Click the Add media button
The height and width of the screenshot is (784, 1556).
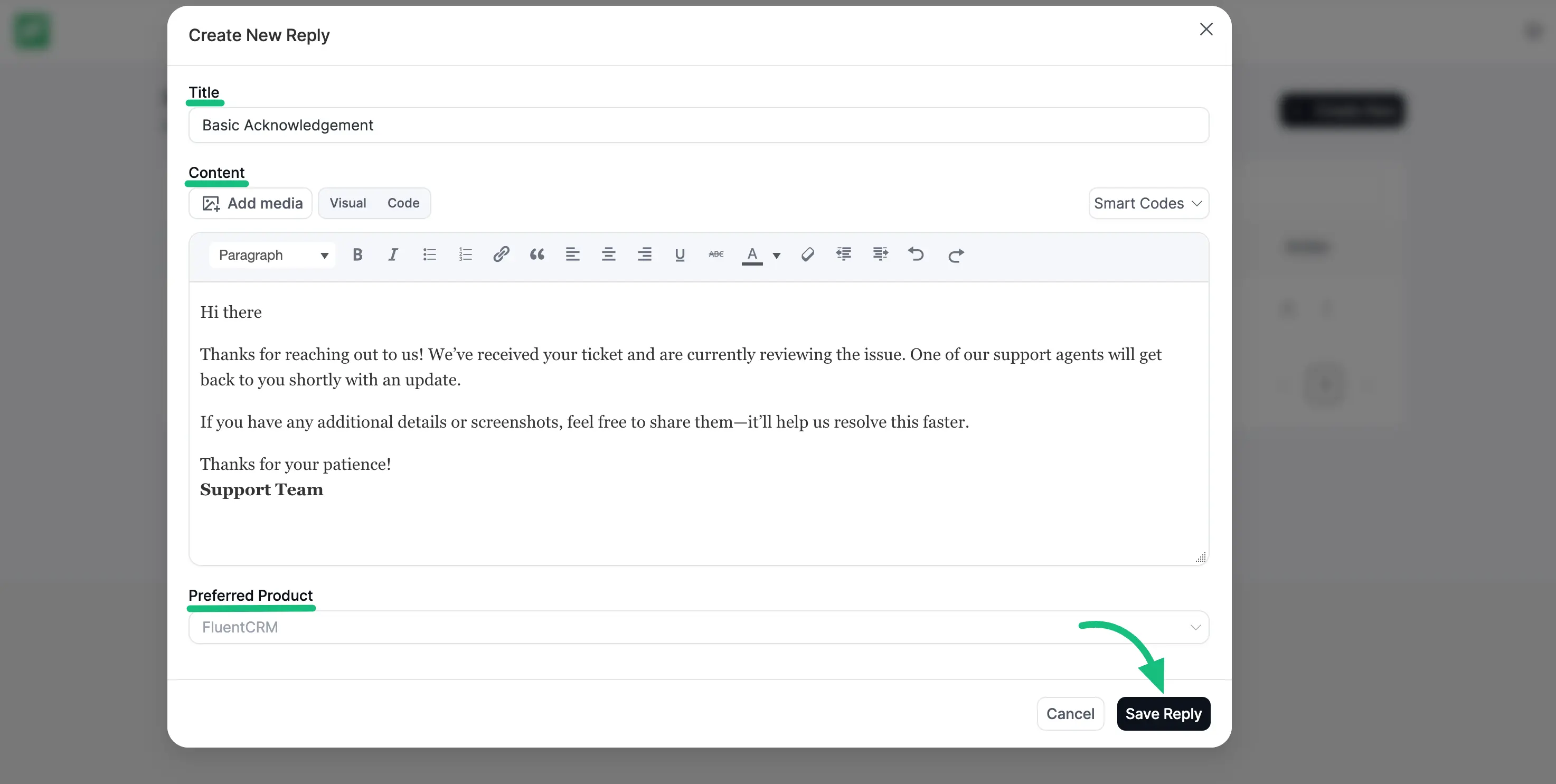point(249,203)
